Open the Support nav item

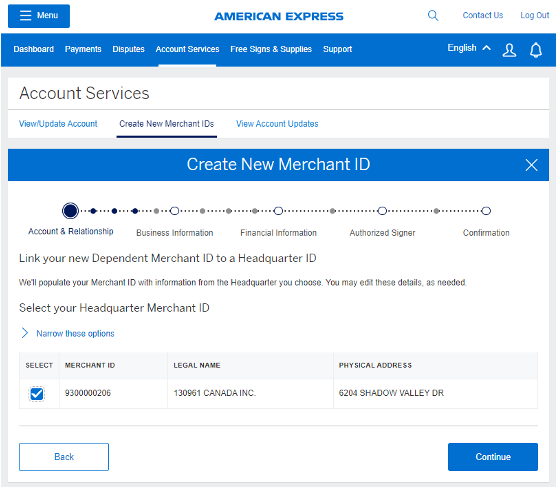point(337,49)
